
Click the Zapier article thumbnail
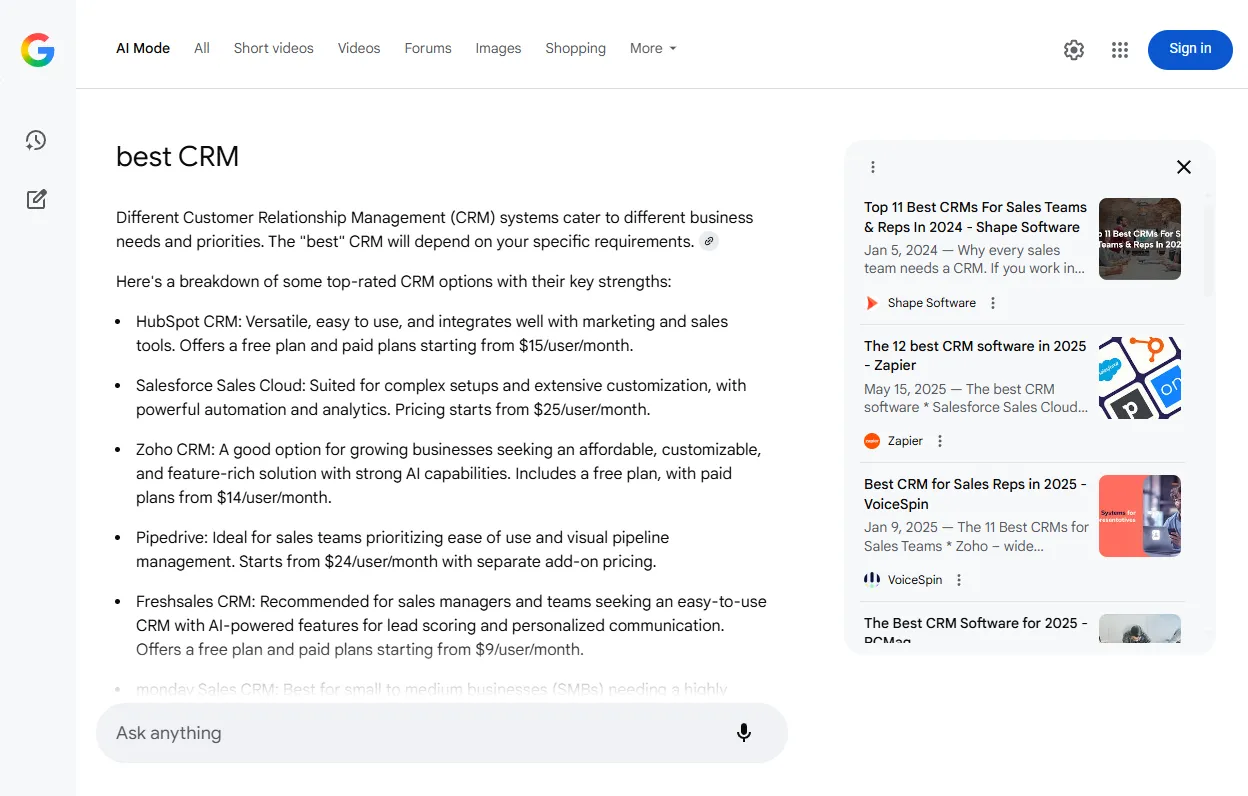tap(1140, 377)
